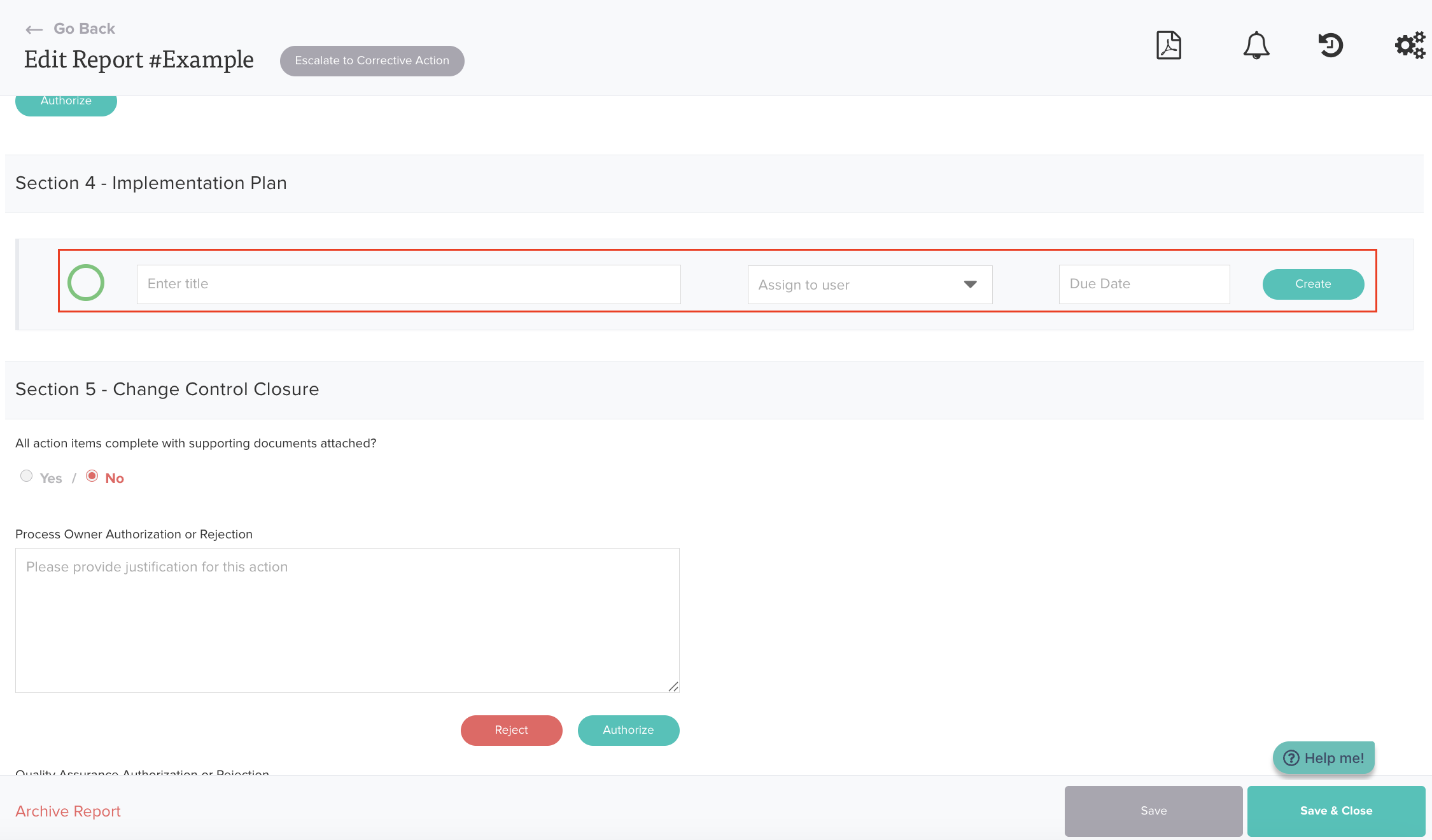1432x840 pixels.
Task: Open the Due Date picker field
Action: pos(1144,284)
